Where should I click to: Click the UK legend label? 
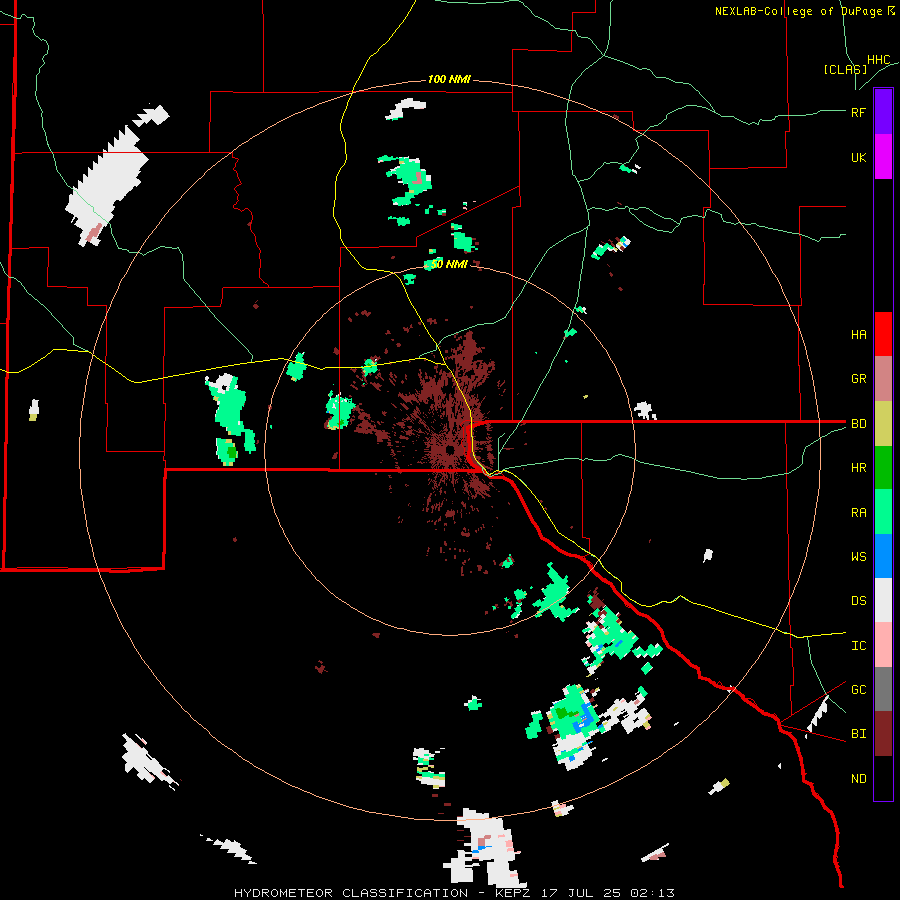(858, 157)
